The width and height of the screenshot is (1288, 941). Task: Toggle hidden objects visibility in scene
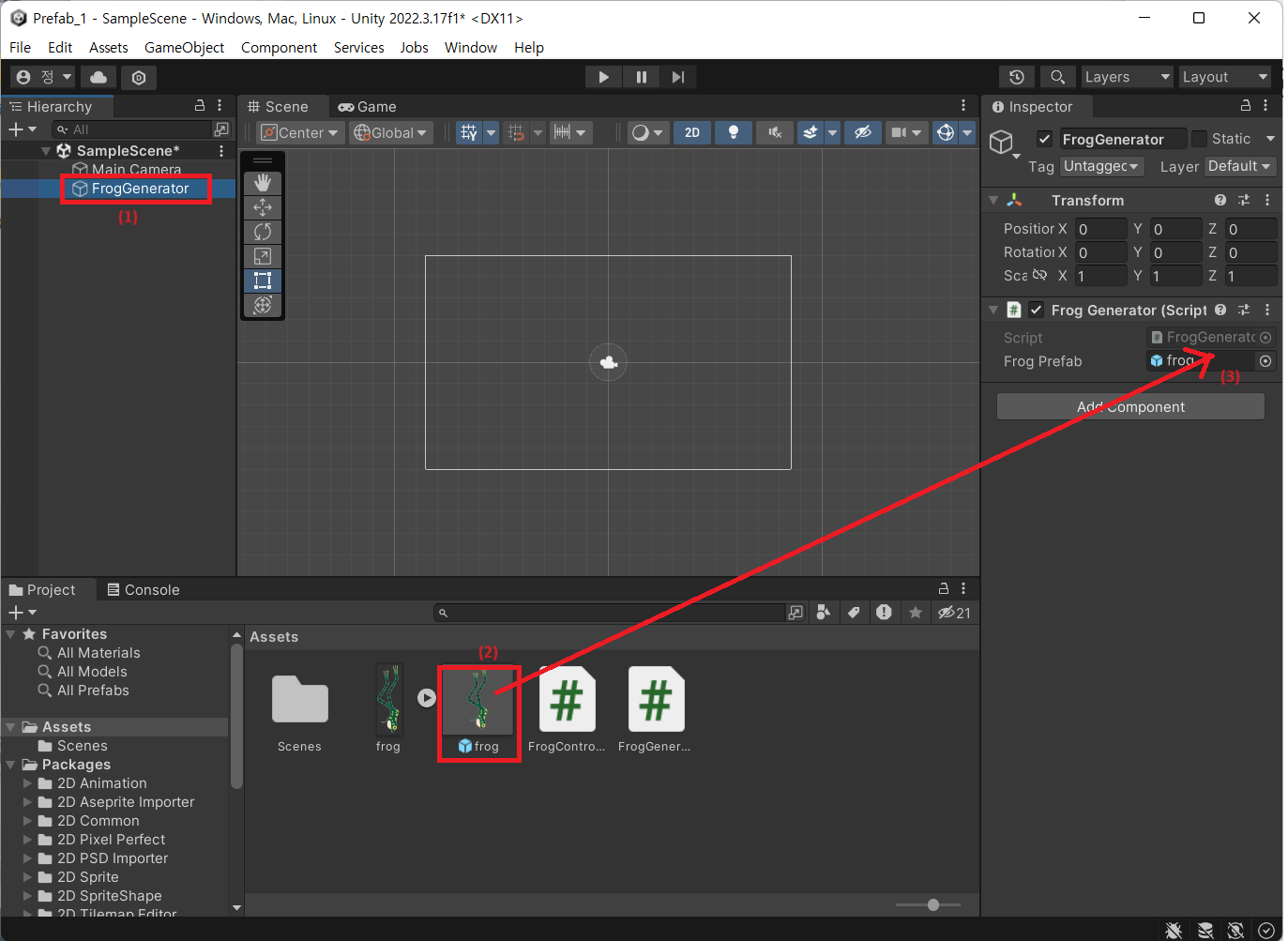pyautogui.click(x=863, y=132)
